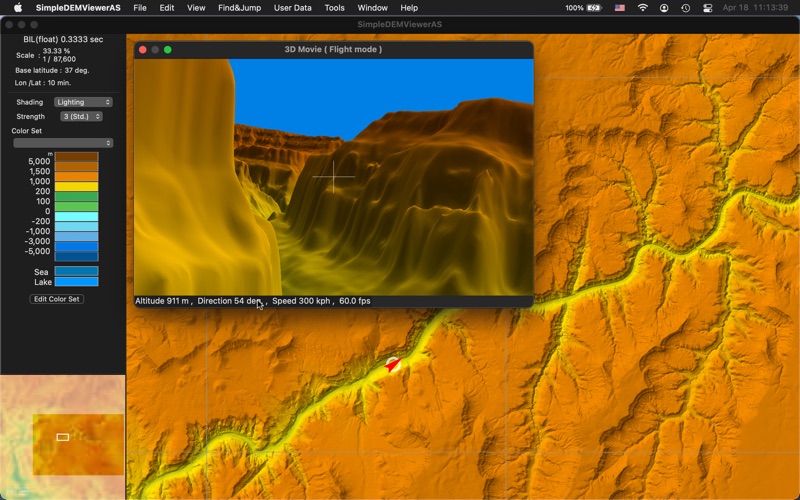Click the BIL(float) 0.3333 sec label
The image size is (800, 500).
pyautogui.click(x=63, y=39)
